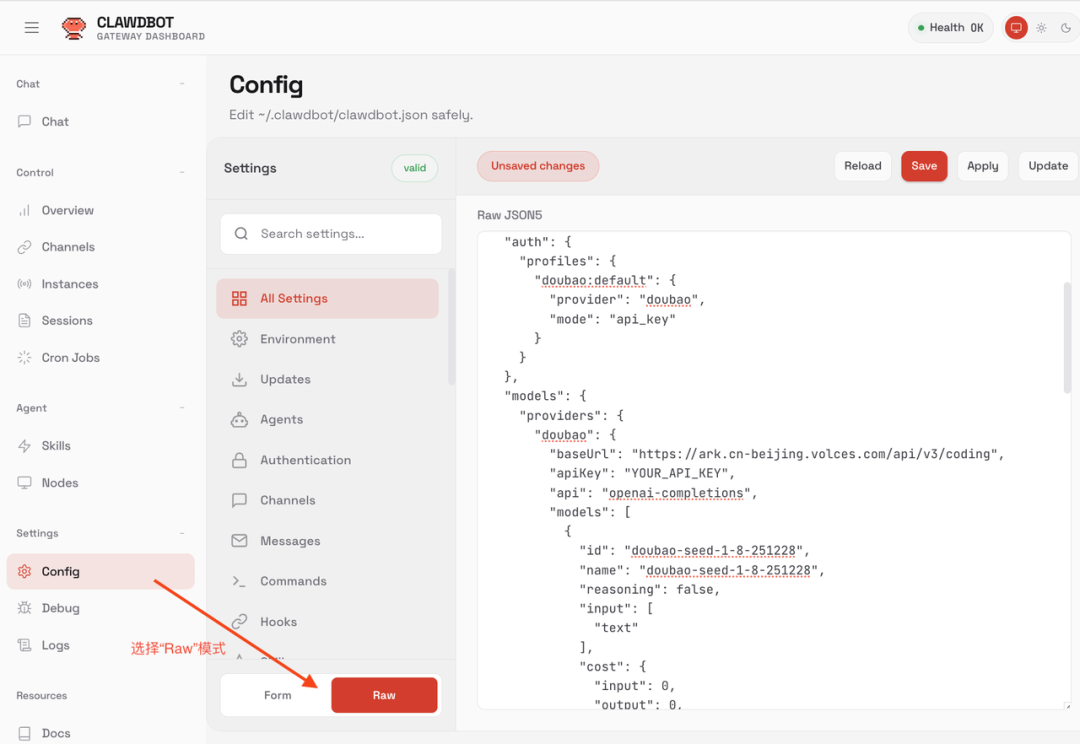Click the Logs scroll icon
Image resolution: width=1080 pixels, height=744 pixels.
24,645
